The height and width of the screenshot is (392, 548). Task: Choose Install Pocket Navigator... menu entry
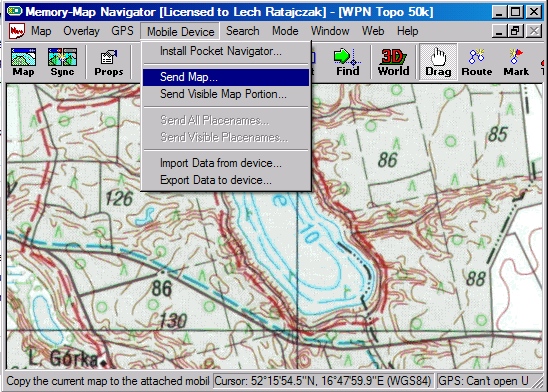(226, 51)
